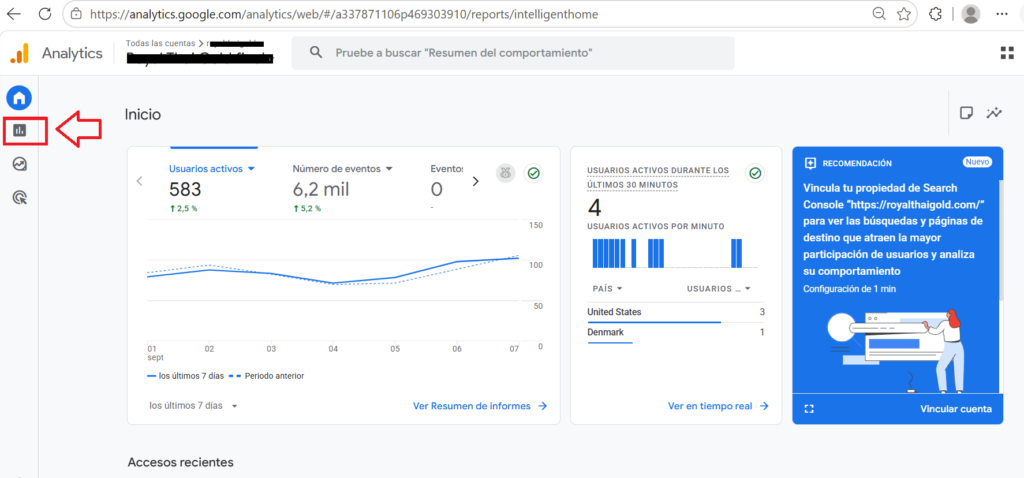Open the browser extensions puzzle icon
Viewport: 1024px width, 478px height.
pos(936,14)
